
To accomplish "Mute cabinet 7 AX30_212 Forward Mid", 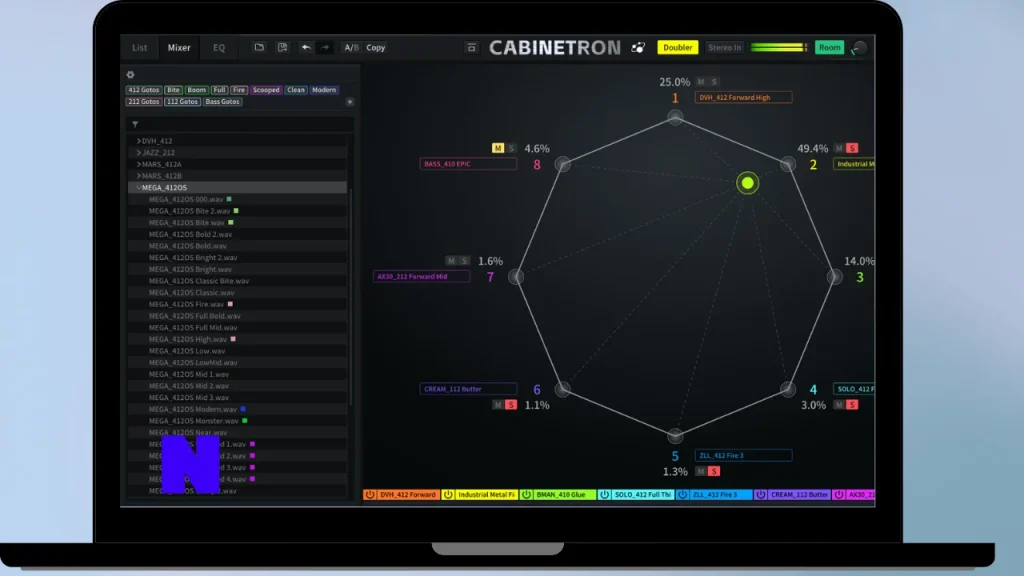I will 451,261.
